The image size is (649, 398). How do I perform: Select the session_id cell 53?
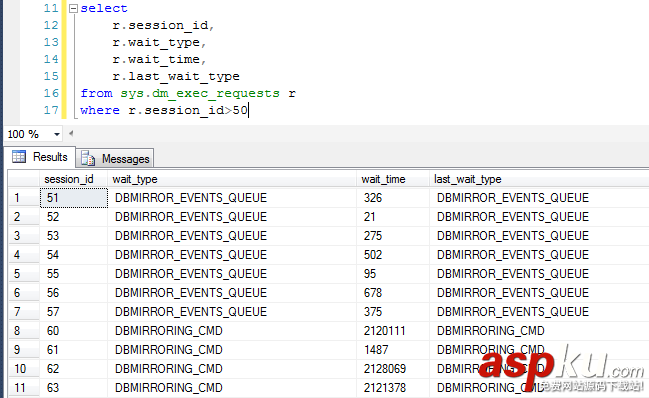point(74,236)
